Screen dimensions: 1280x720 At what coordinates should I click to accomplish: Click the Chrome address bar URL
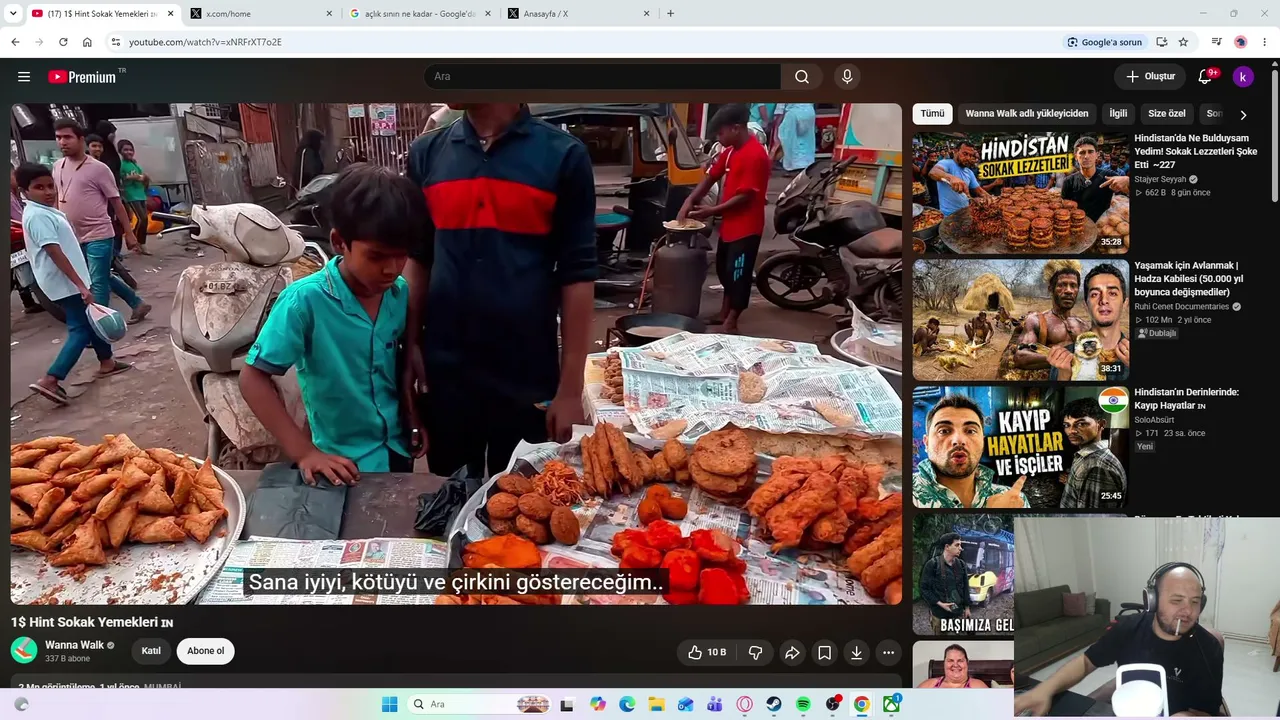(205, 42)
